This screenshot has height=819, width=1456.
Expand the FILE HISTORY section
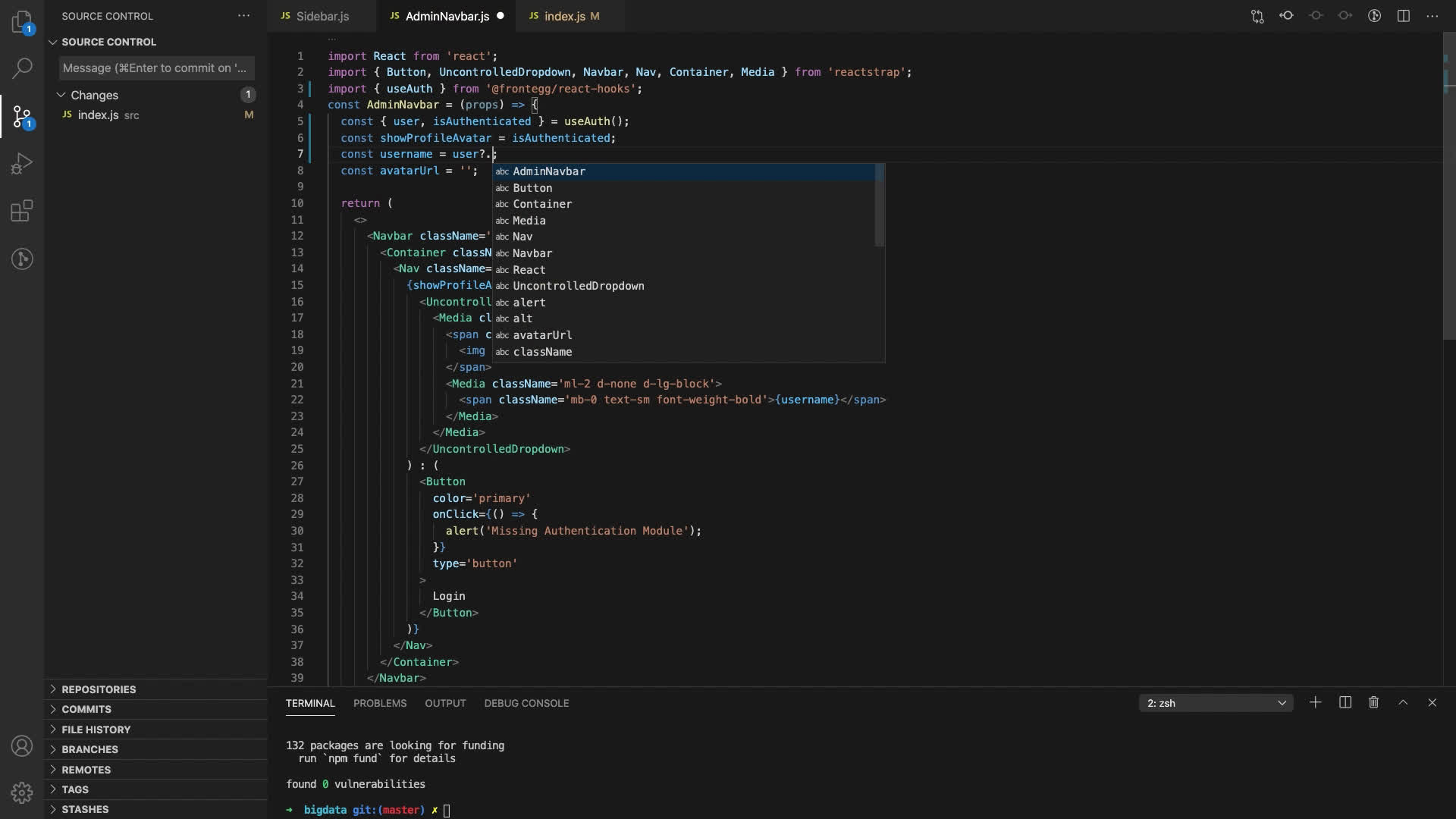coord(155,730)
